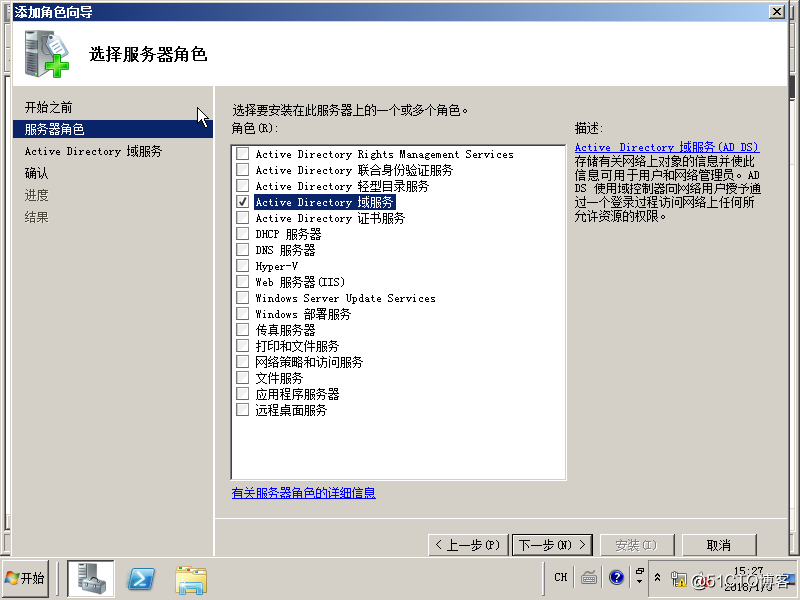Show hidden tray icons arrow
The image size is (800, 600).
658,577
